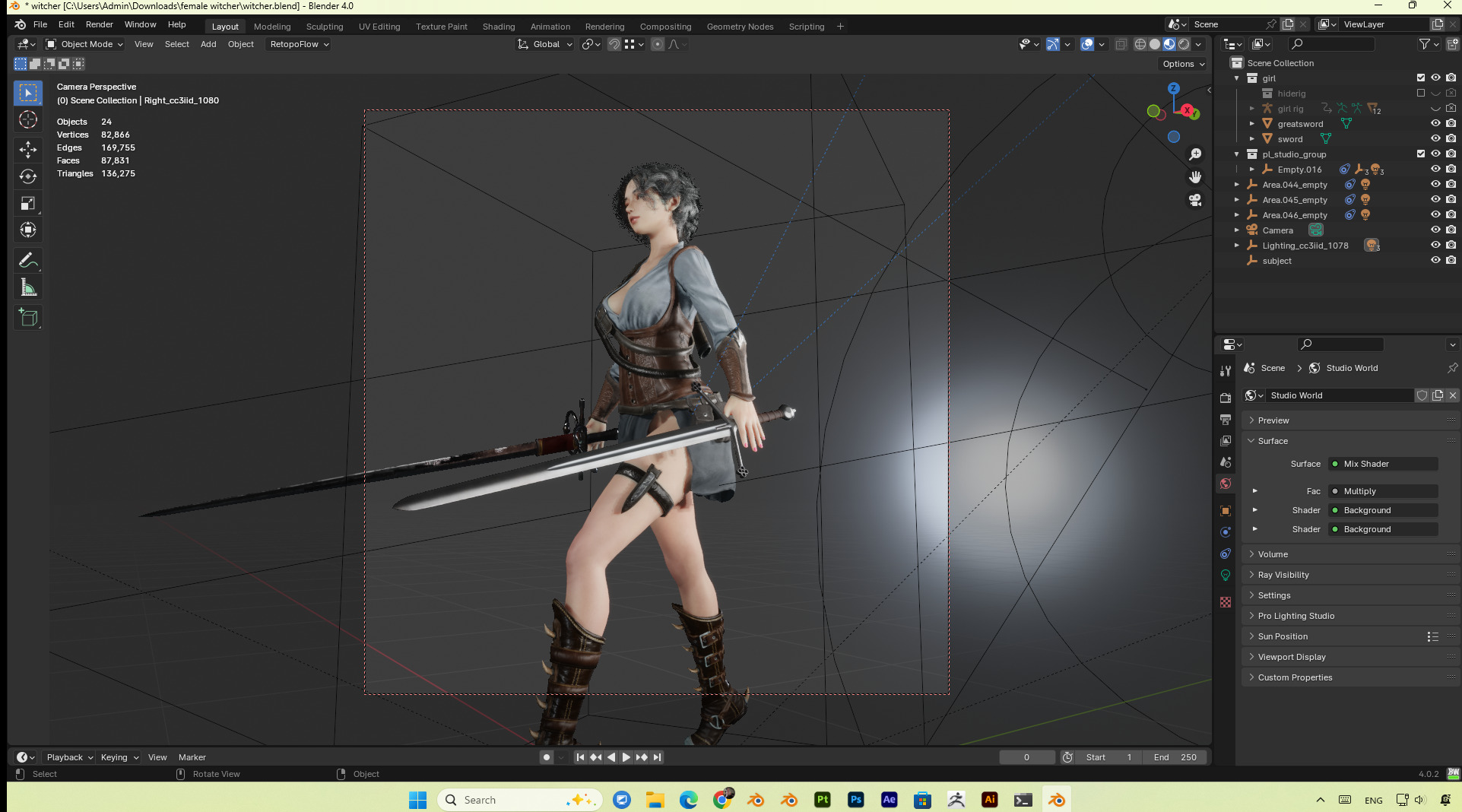
Task: Click the add workspace plus button
Action: [840, 27]
